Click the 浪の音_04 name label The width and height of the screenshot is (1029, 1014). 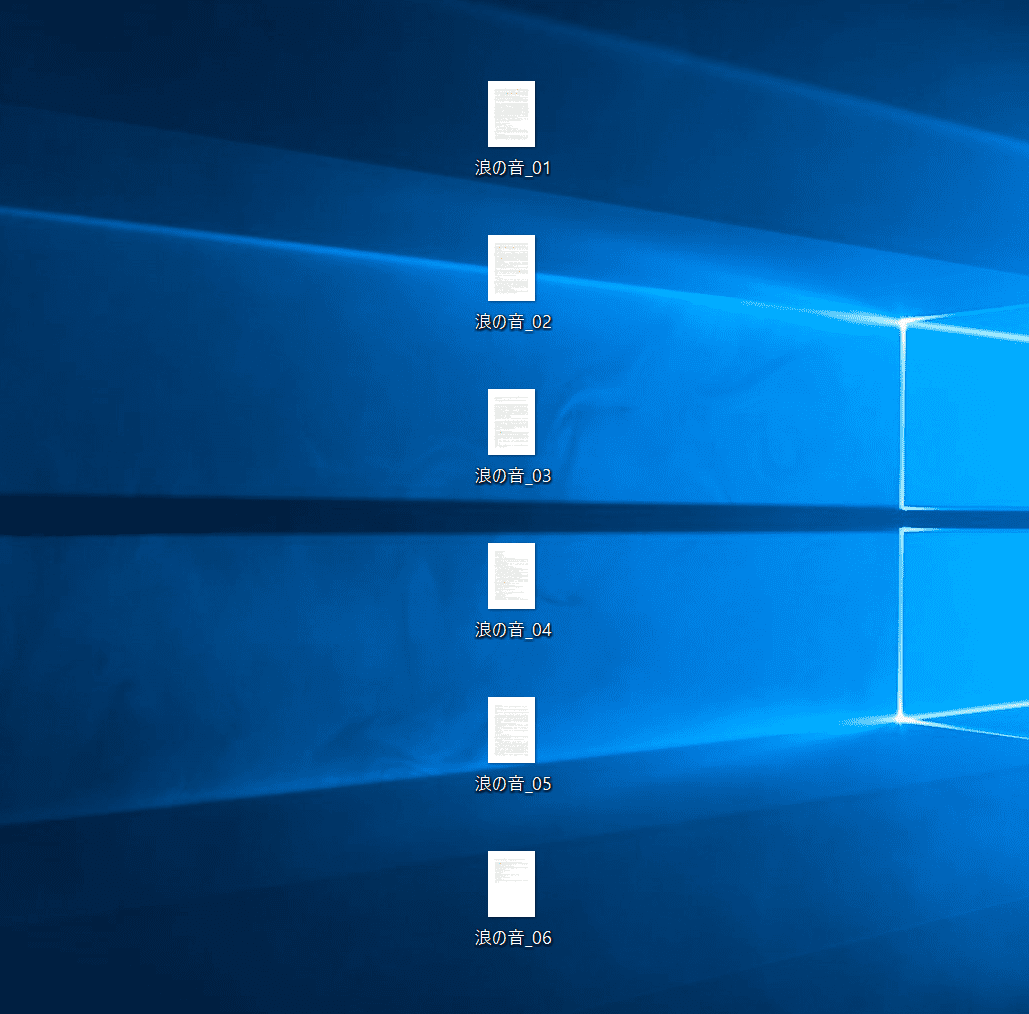coord(512,630)
